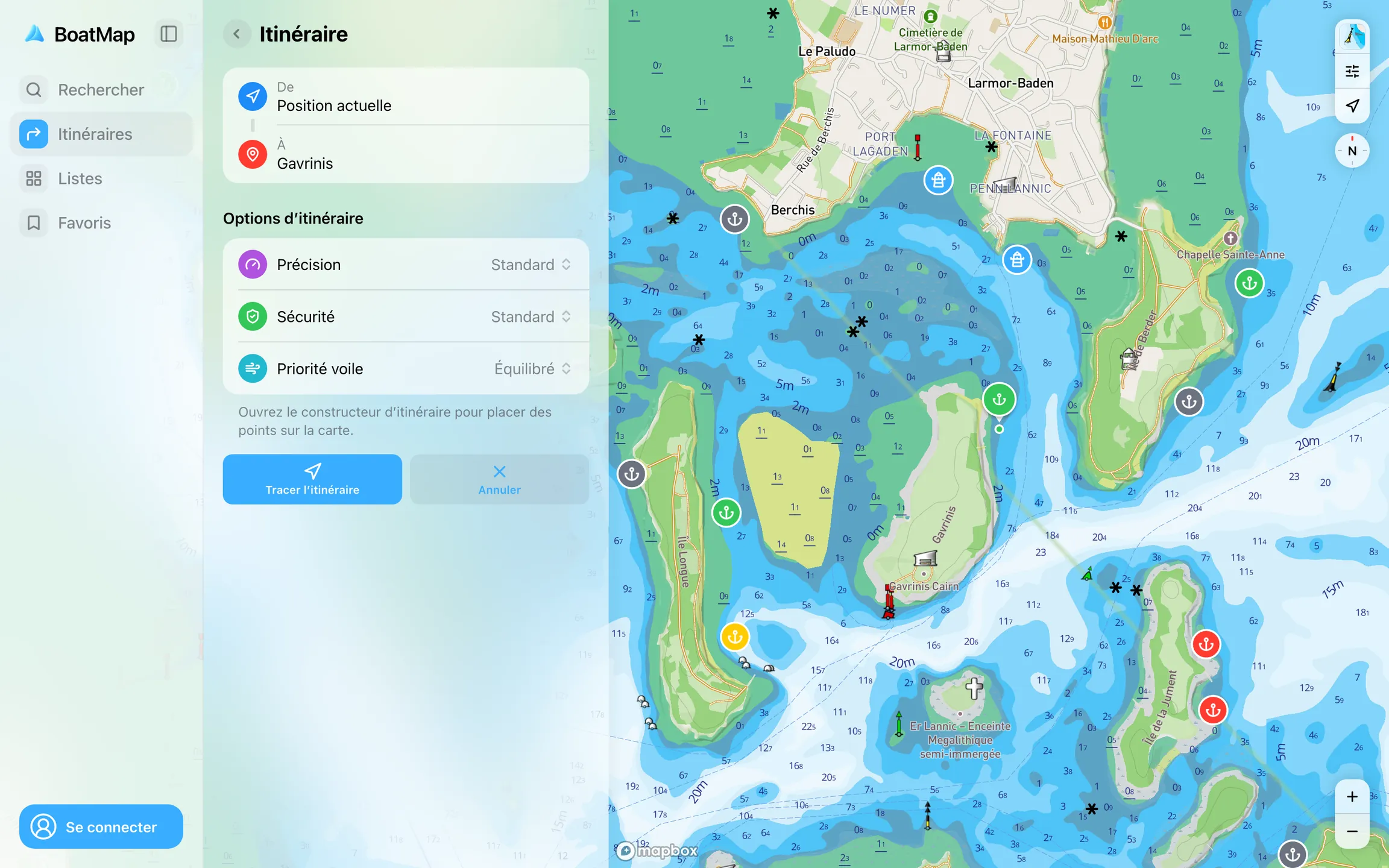The width and height of the screenshot is (1389, 868).
Task: Click the red destination pin icon
Action: tap(253, 154)
